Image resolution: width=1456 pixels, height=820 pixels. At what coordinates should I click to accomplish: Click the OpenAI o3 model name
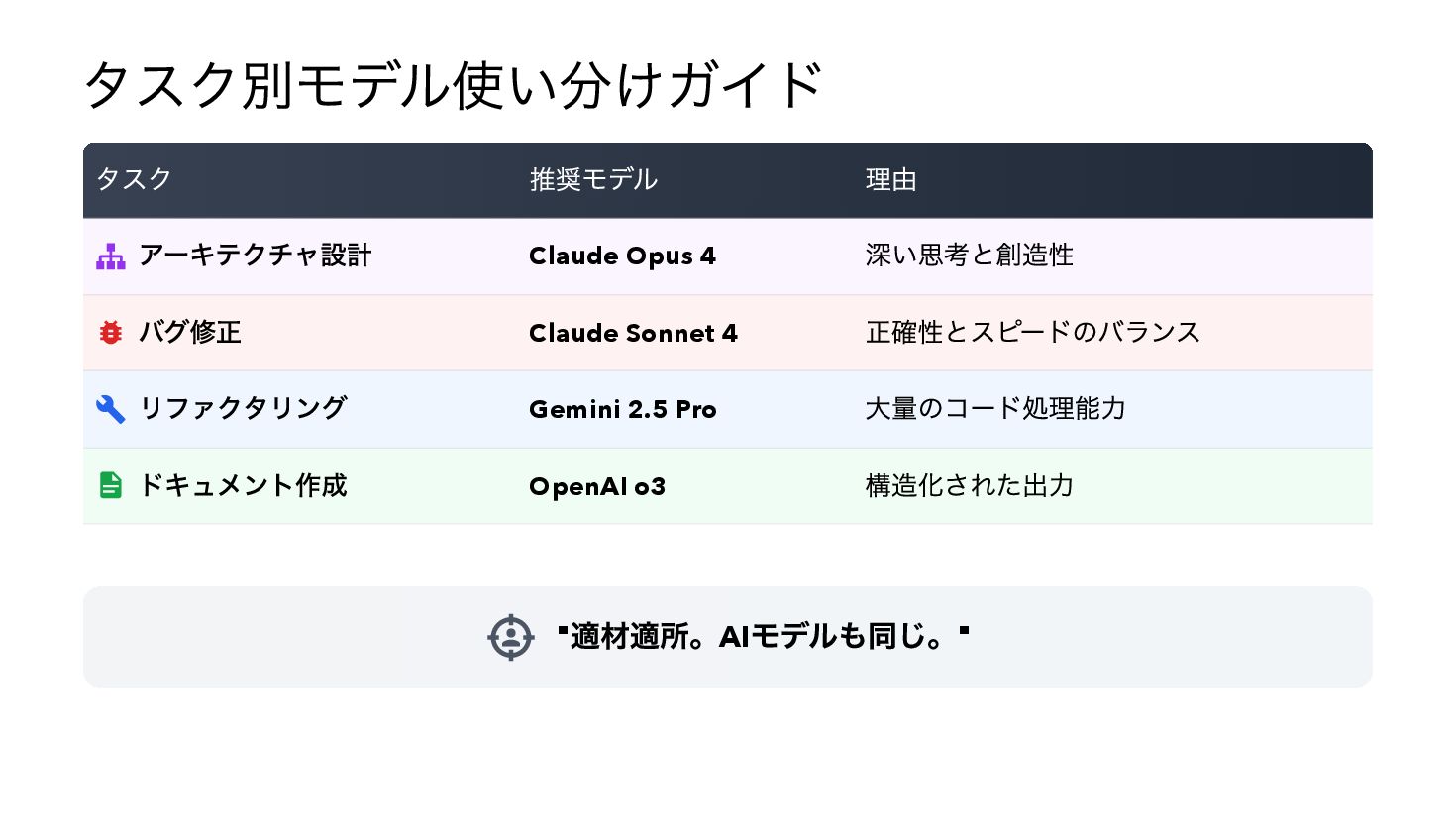tap(597, 486)
